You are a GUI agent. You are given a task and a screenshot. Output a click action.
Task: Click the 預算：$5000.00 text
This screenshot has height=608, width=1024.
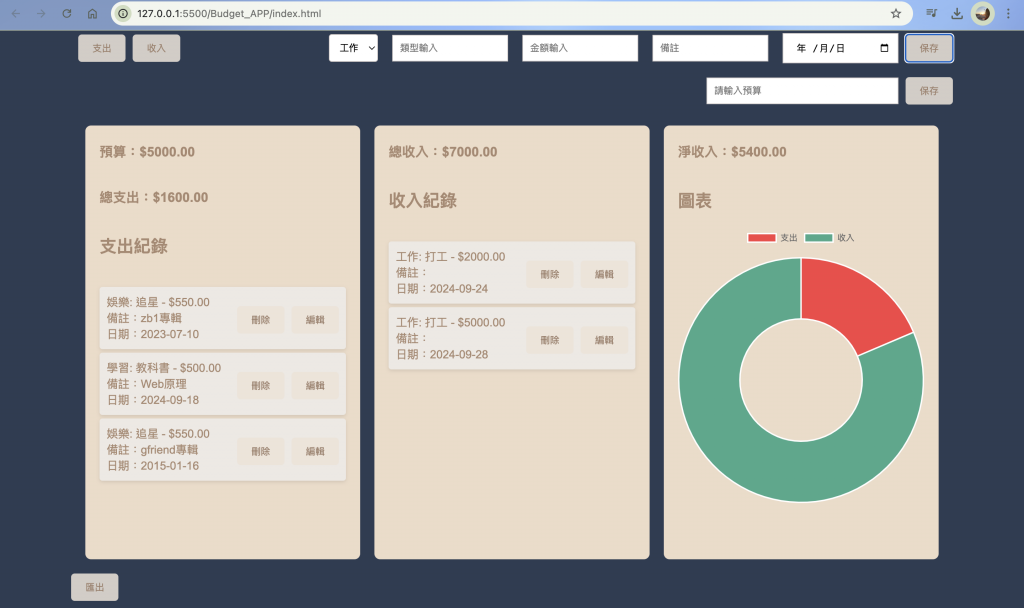(147, 152)
